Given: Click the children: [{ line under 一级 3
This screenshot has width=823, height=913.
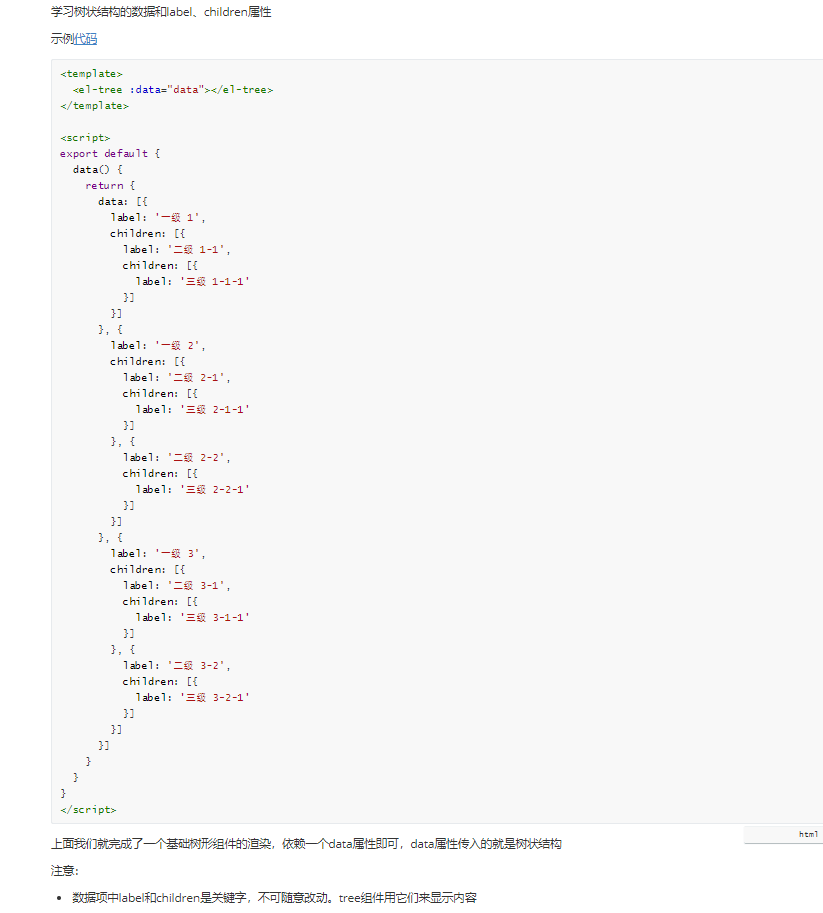Looking at the screenshot, I should (148, 569).
